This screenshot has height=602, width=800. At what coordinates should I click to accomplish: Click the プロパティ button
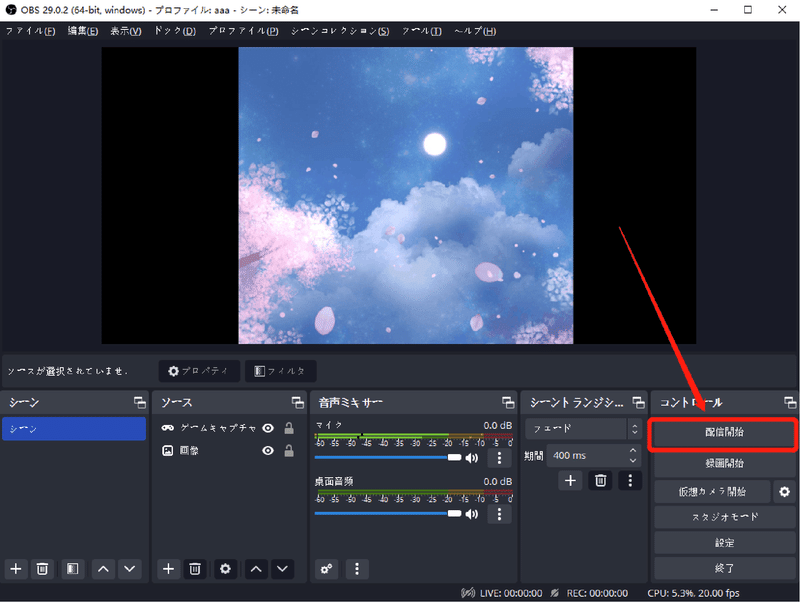click(x=199, y=371)
